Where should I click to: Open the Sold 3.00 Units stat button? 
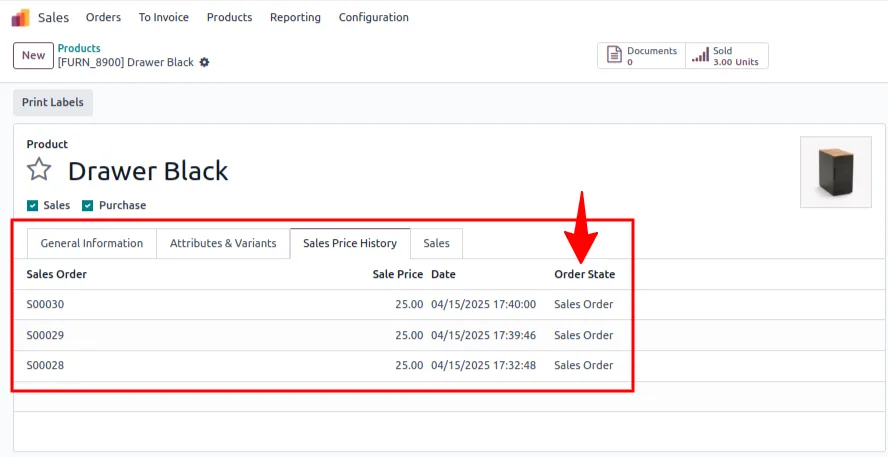[x=727, y=55]
